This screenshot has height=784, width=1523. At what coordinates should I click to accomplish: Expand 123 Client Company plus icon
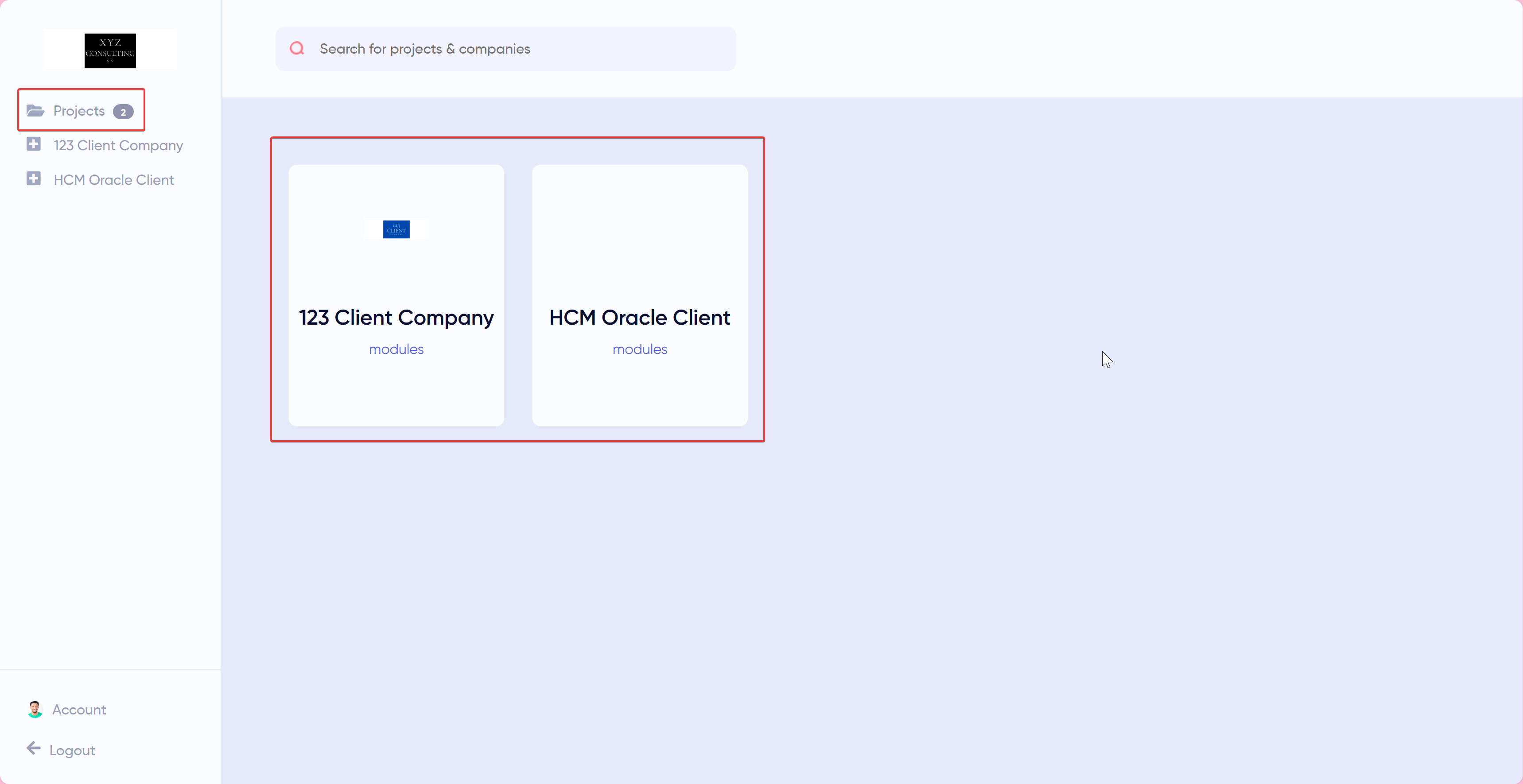tap(34, 144)
